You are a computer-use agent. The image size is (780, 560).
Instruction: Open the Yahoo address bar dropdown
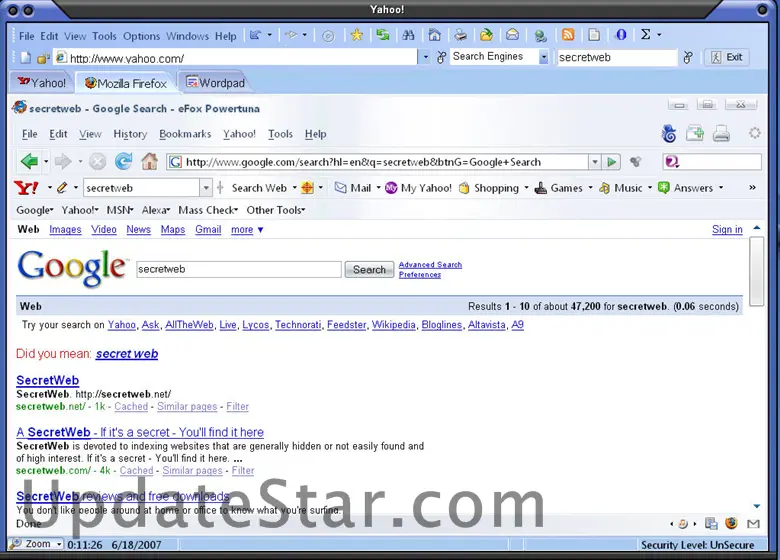tap(425, 58)
